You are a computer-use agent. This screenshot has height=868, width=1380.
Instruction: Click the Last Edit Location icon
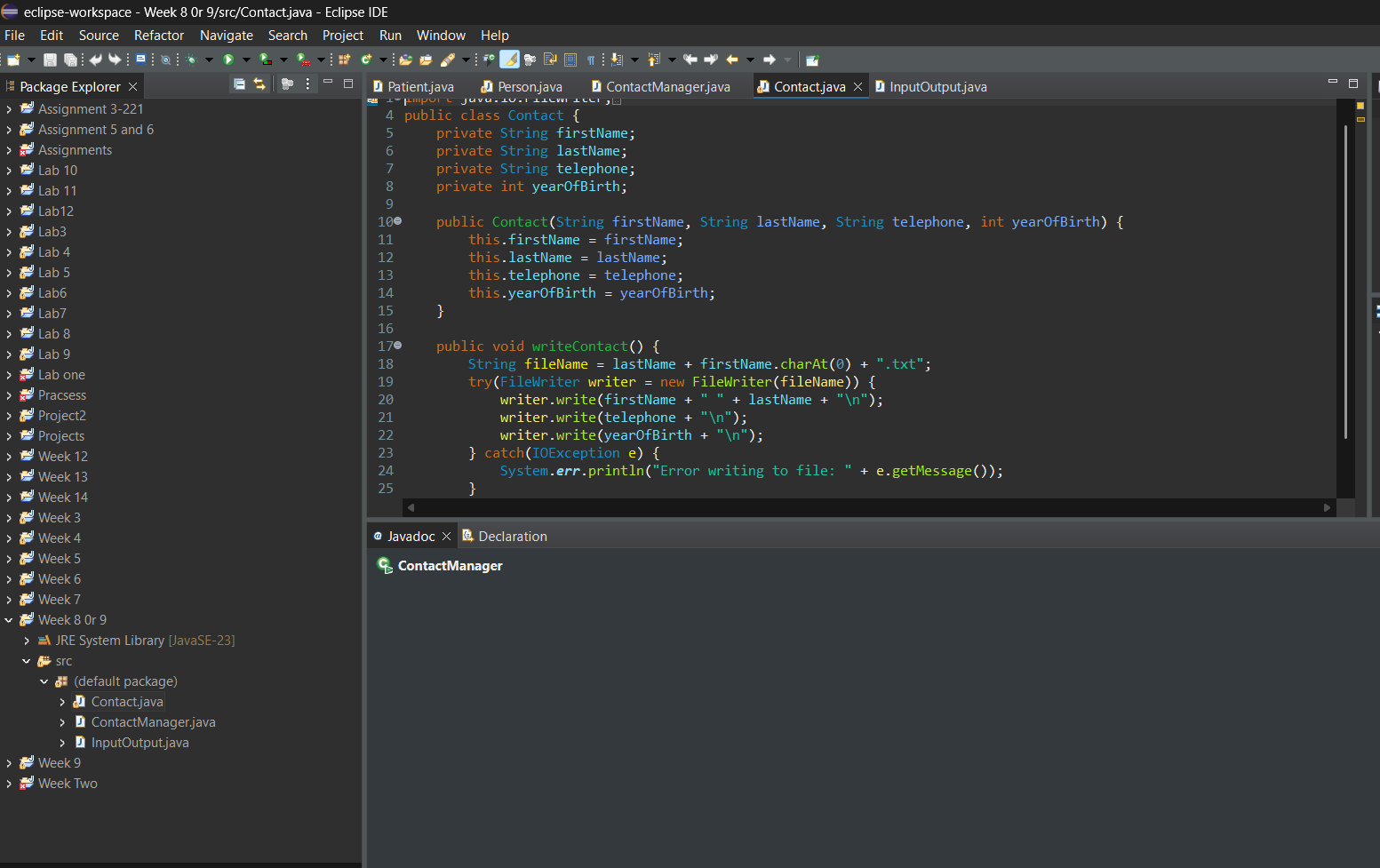point(690,60)
